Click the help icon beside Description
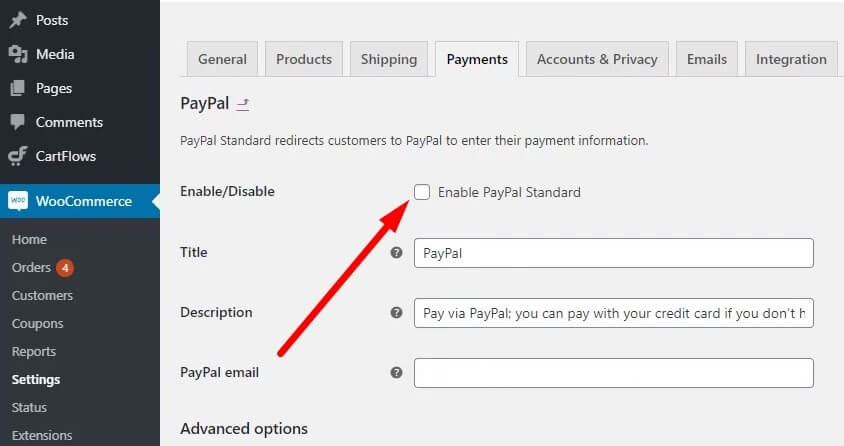The height and width of the screenshot is (446, 844). click(x=396, y=313)
